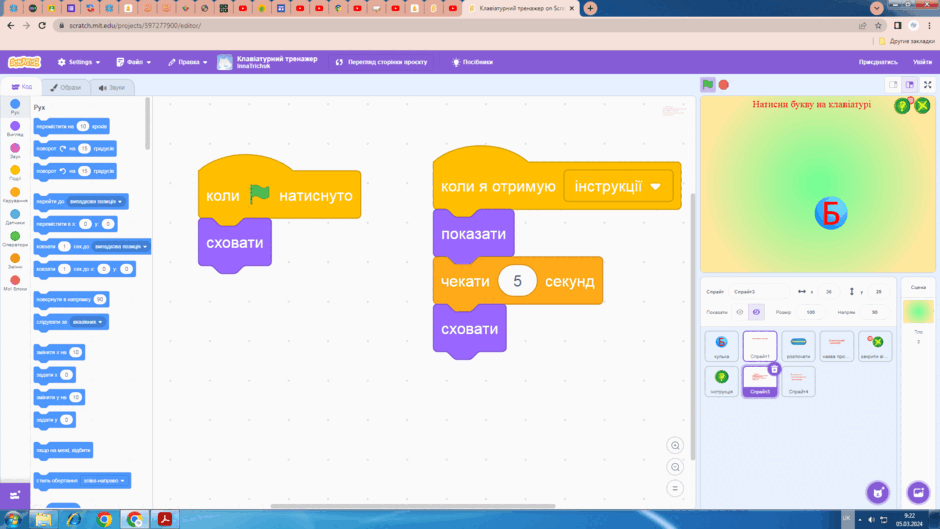Show the sprite with the eye toggle
Image resolution: width=940 pixels, height=529 pixels.
(740, 312)
